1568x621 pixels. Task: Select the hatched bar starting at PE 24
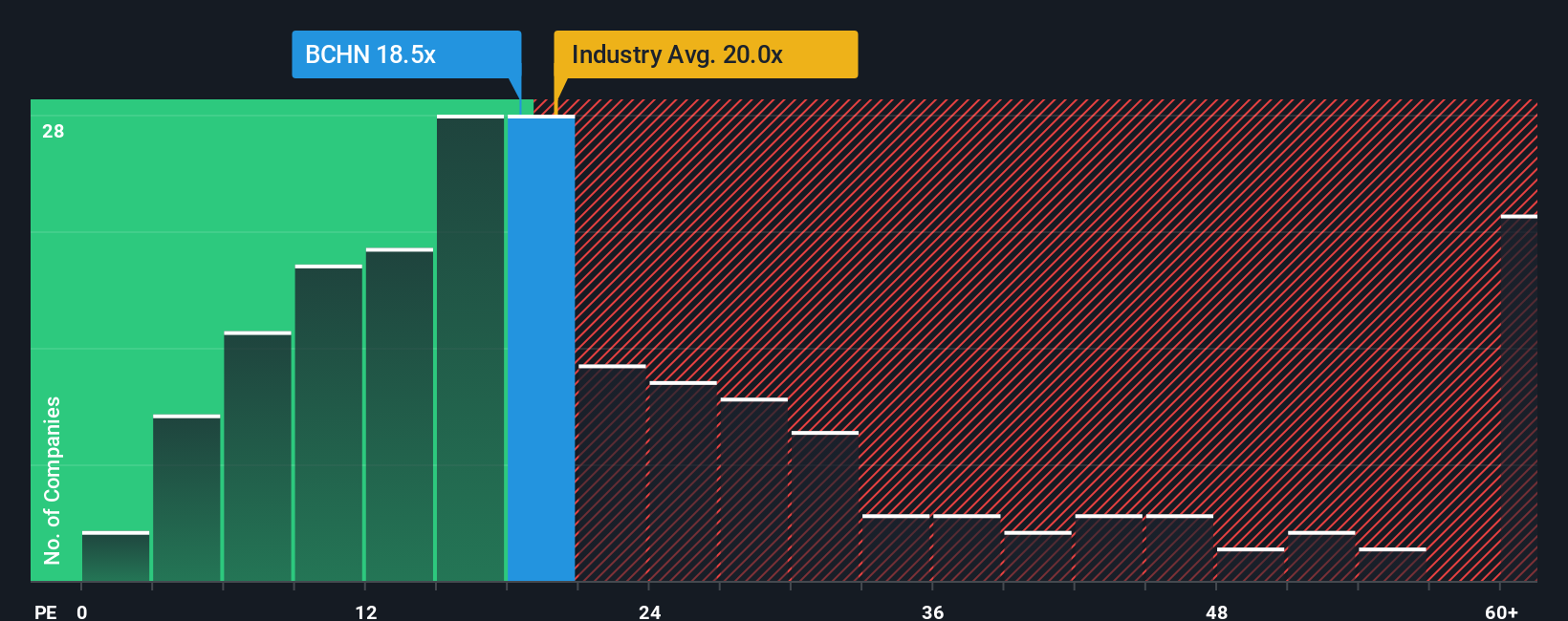pyautogui.click(x=684, y=482)
